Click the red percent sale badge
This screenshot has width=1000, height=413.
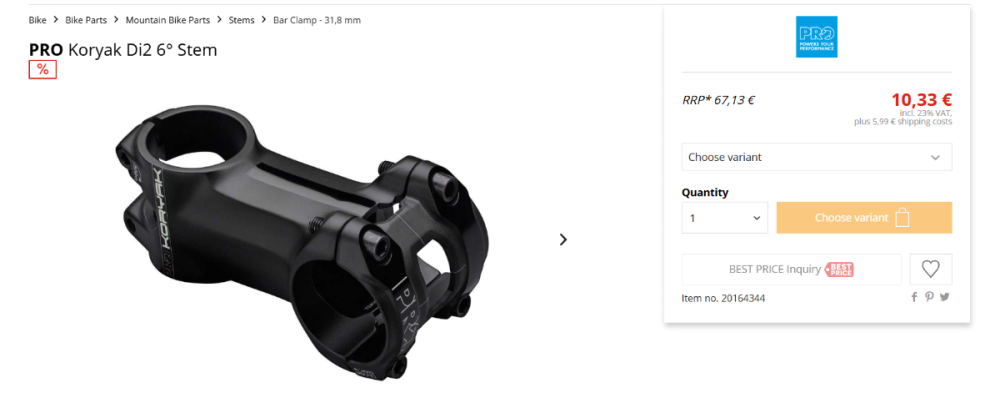[x=43, y=69]
